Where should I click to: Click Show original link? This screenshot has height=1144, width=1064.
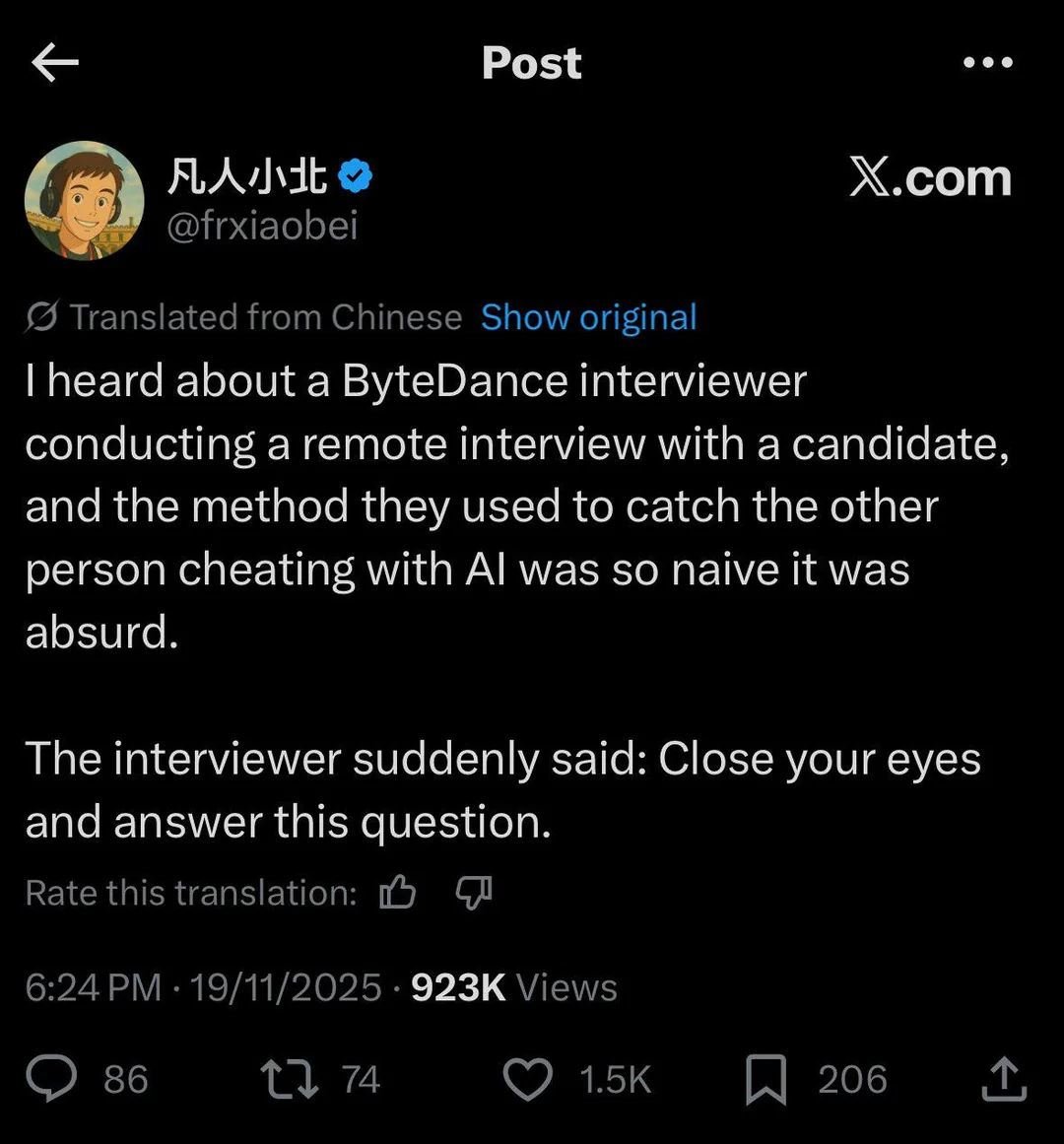pos(588,317)
